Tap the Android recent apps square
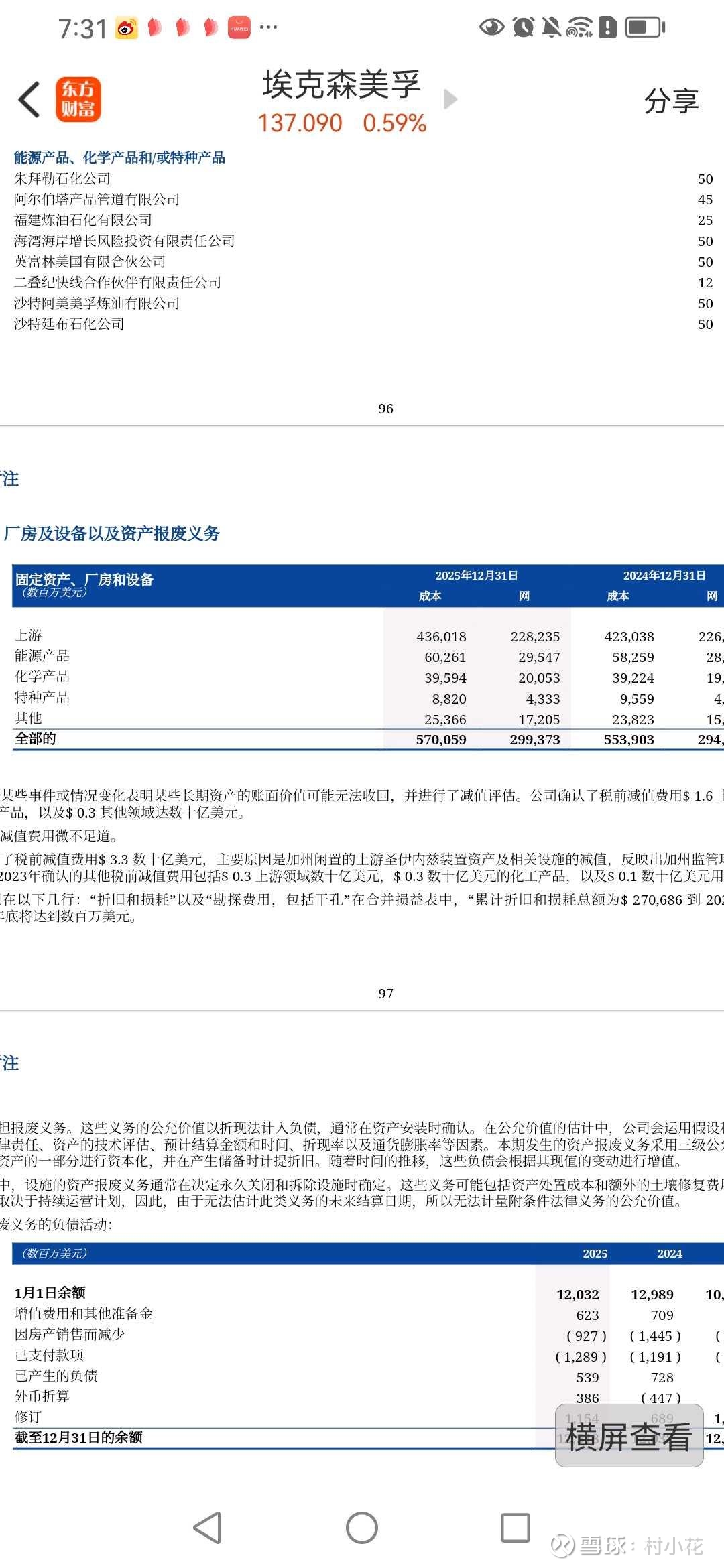The width and height of the screenshot is (724, 1568). (516, 1527)
